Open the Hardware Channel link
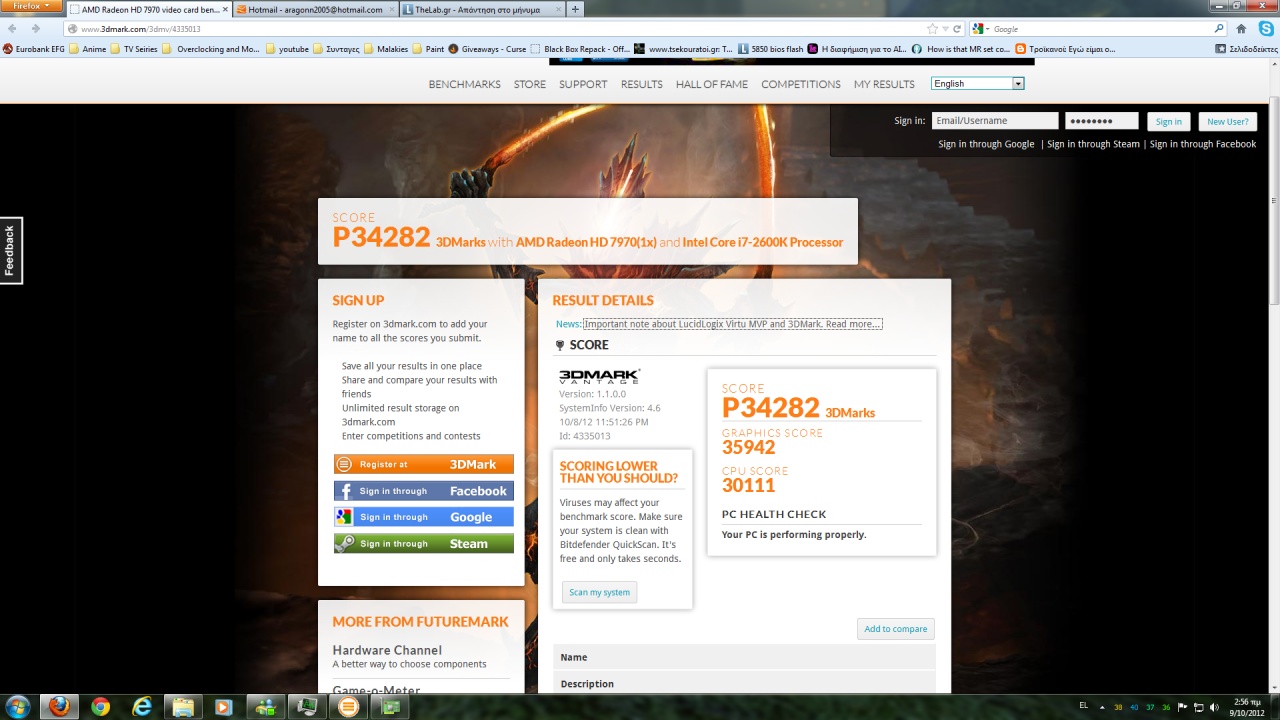 tap(387, 650)
